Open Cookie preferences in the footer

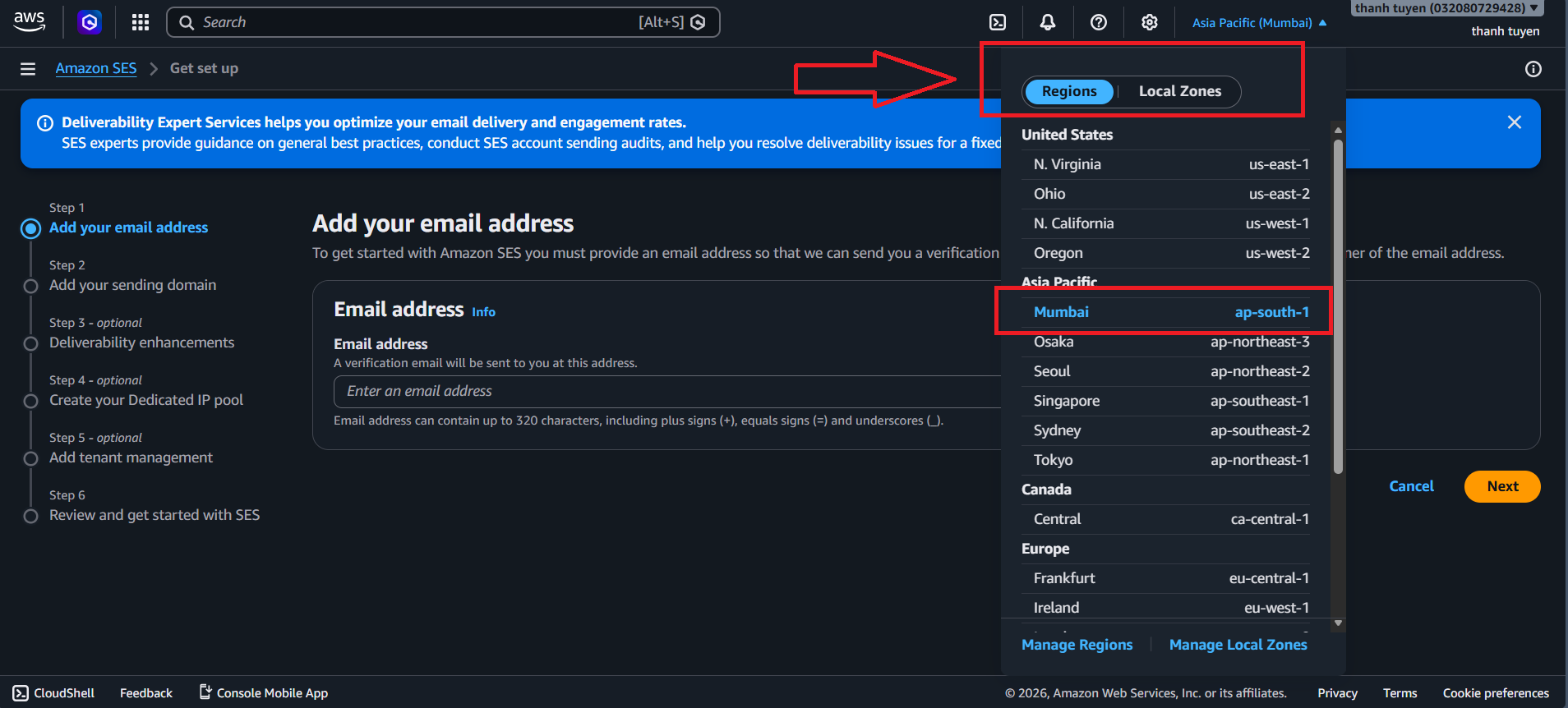1496,693
